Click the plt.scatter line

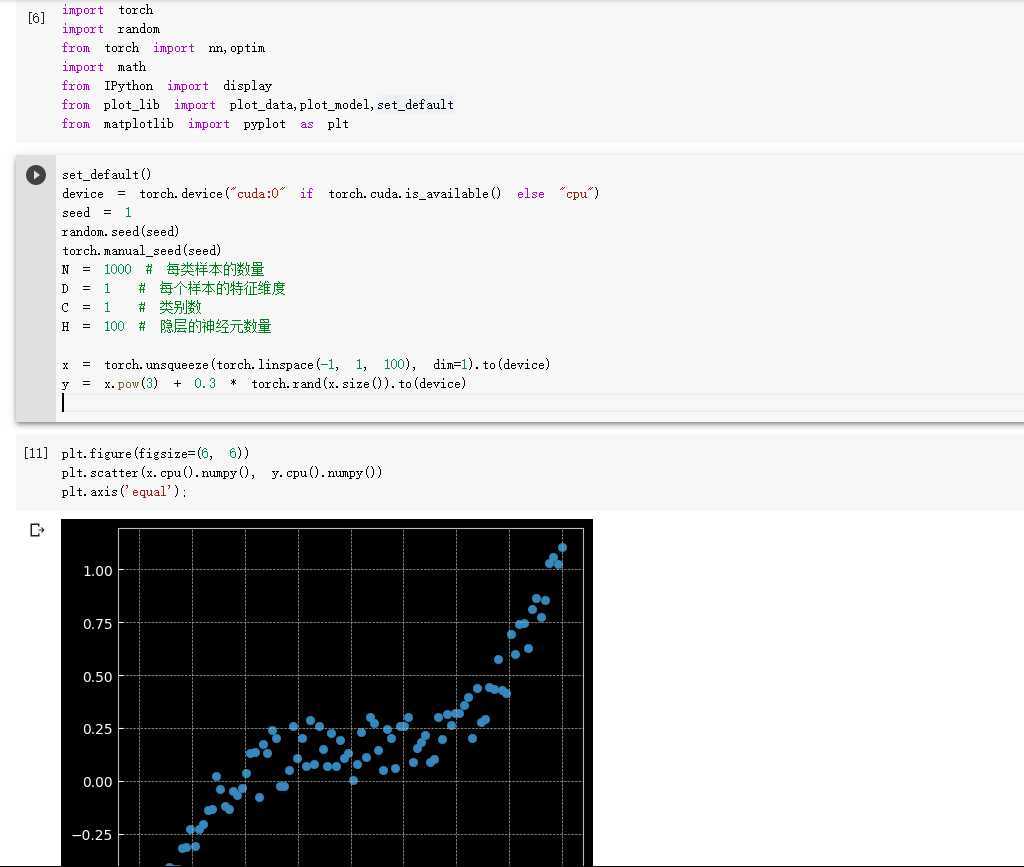[x=222, y=472]
